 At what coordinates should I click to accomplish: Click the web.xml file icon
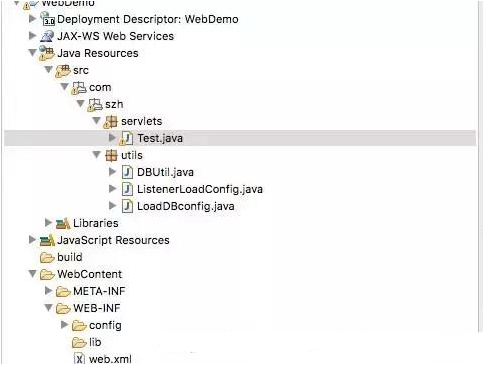pyautogui.click(x=79, y=359)
